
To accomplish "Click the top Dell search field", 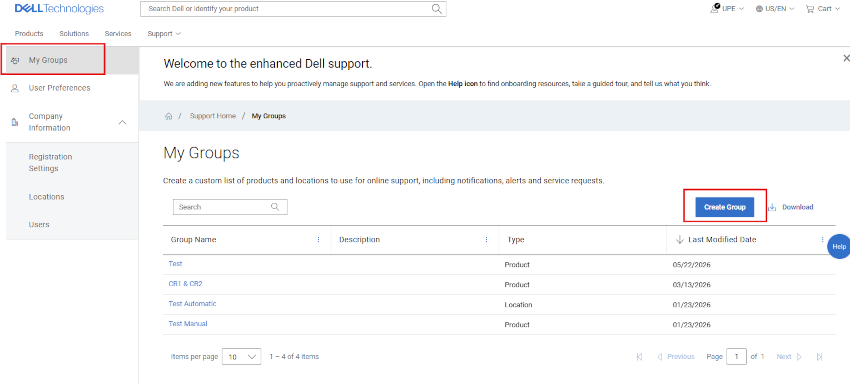I will coord(293,9).
